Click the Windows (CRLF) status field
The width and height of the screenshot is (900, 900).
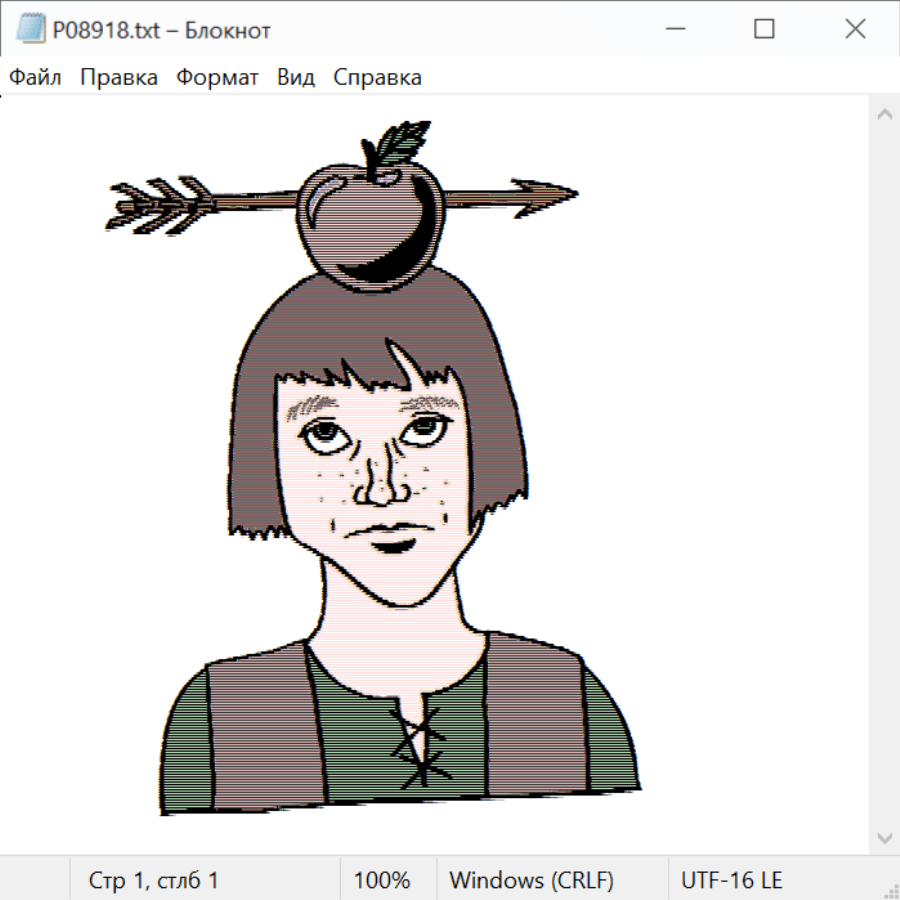pos(531,880)
